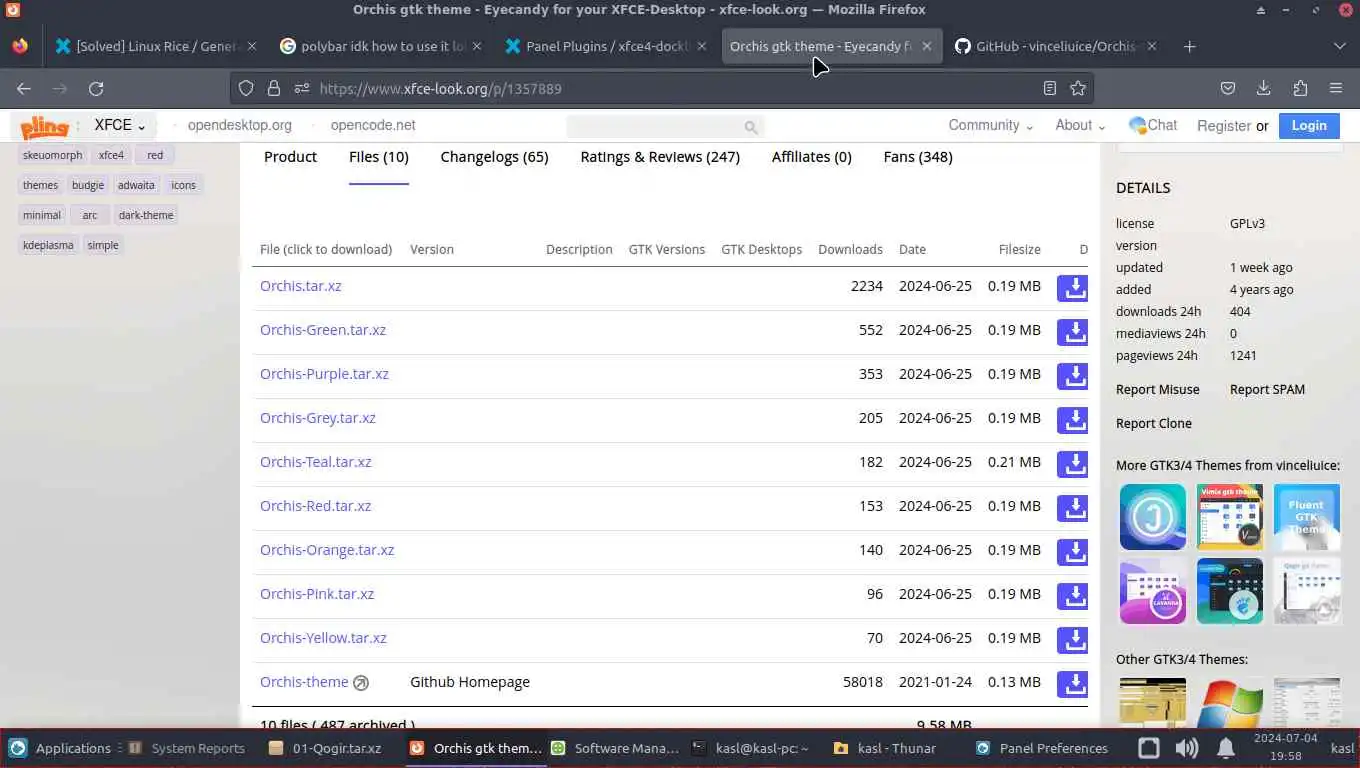Click download icon in Orchis-Yellow.tar.xz row
This screenshot has height=768, width=1360.
click(x=1072, y=640)
